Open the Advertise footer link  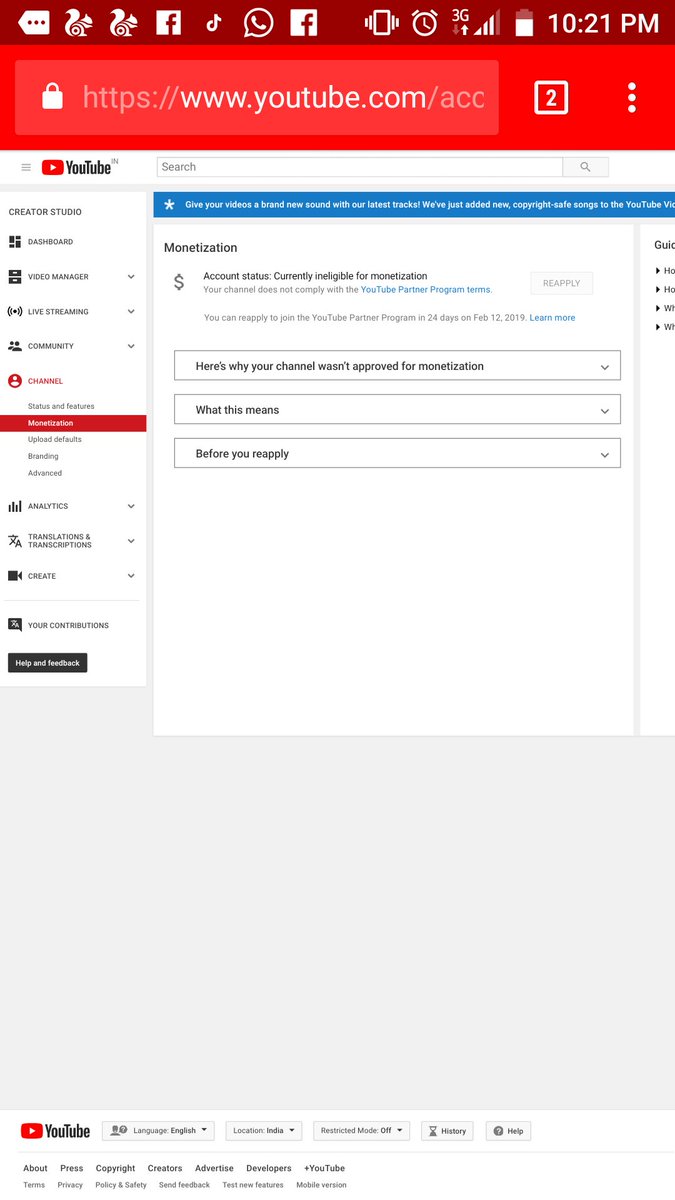(x=214, y=1168)
